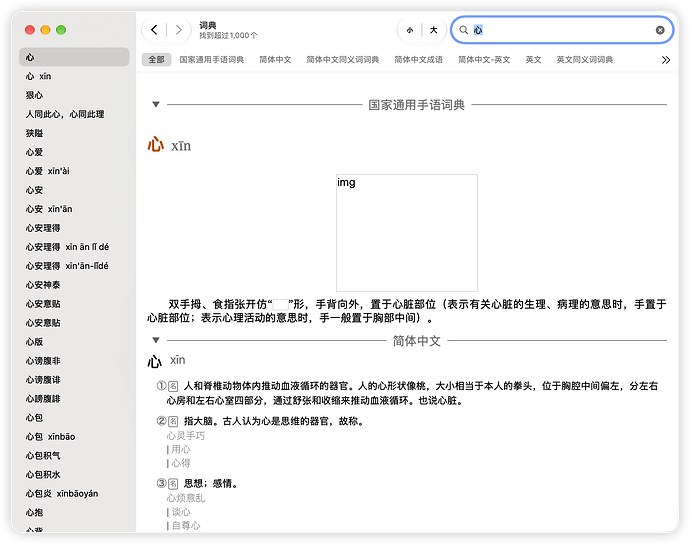The height and width of the screenshot is (544, 690).
Task: Open the 谈心 example link
Action: point(181,512)
